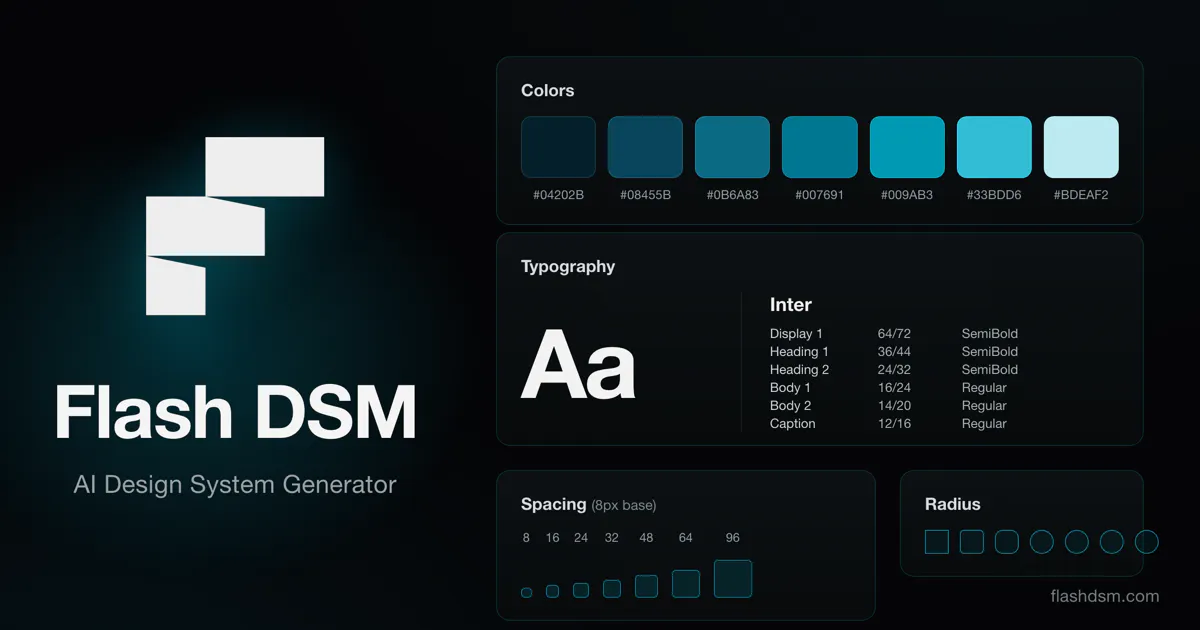Click "SemiBold" in the Heading 2 row
The width and height of the screenshot is (1200, 630).
tap(990, 370)
